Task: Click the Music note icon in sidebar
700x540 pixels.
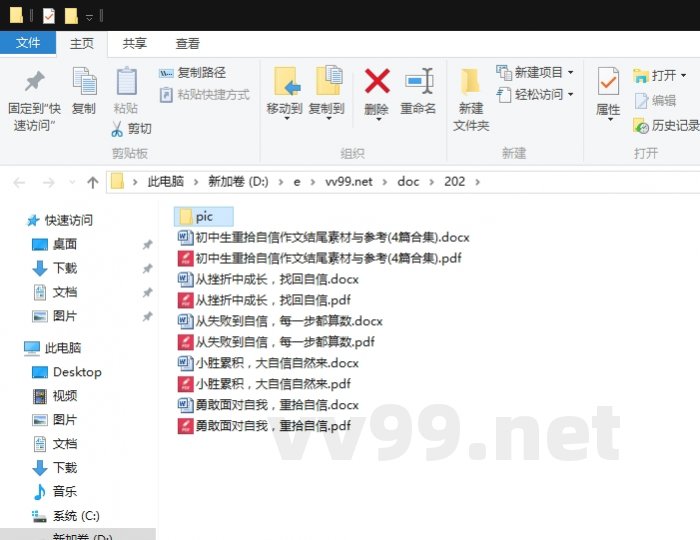Action: pos(40,492)
